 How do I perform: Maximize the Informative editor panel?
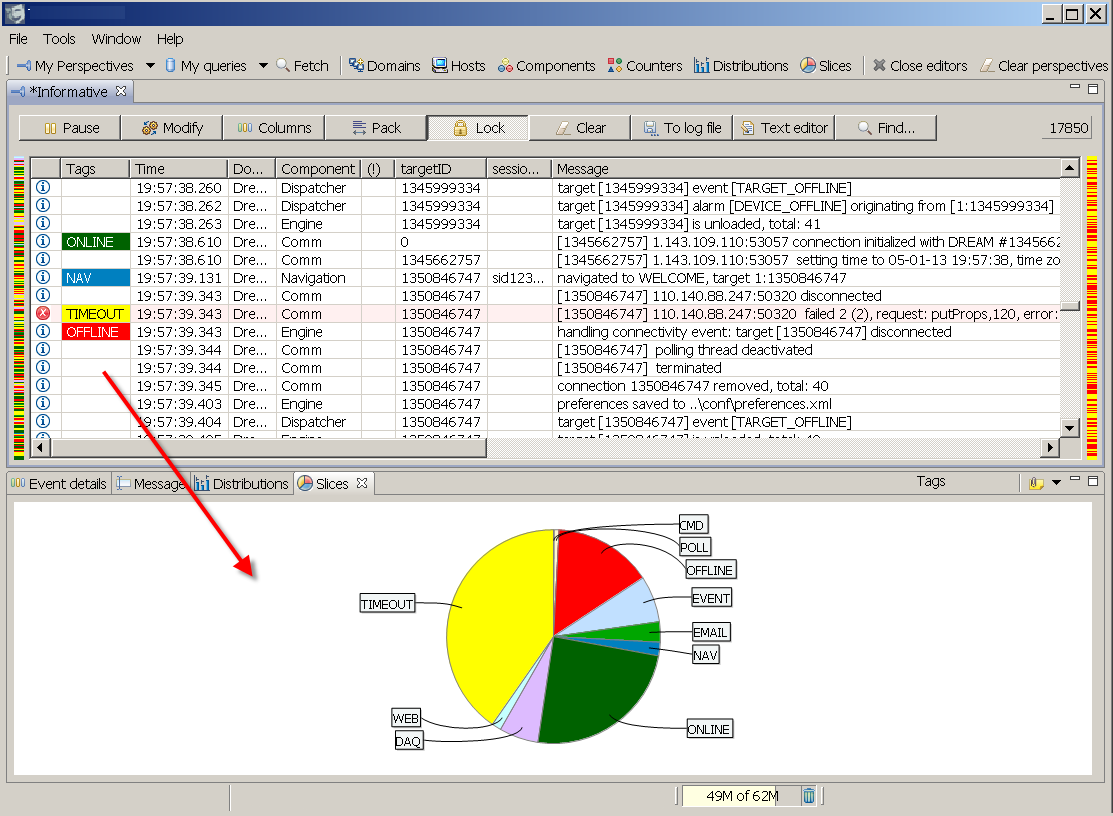1093,89
